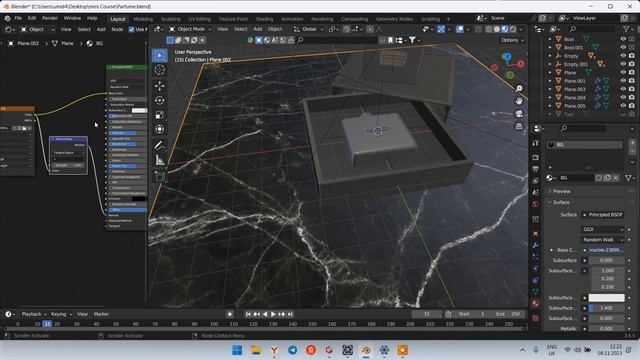Open File Explorer from the taskbar
640x360 pixels.
click(x=256, y=350)
